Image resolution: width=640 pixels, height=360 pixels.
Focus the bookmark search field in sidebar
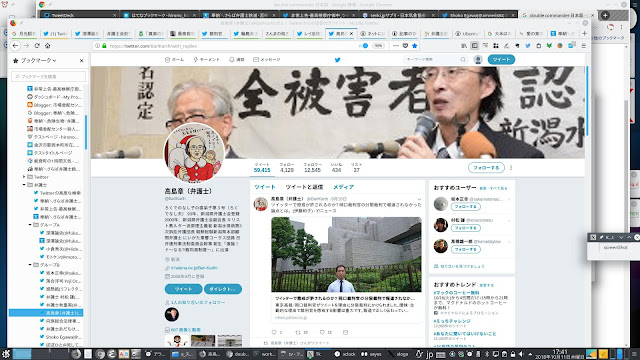point(49,76)
